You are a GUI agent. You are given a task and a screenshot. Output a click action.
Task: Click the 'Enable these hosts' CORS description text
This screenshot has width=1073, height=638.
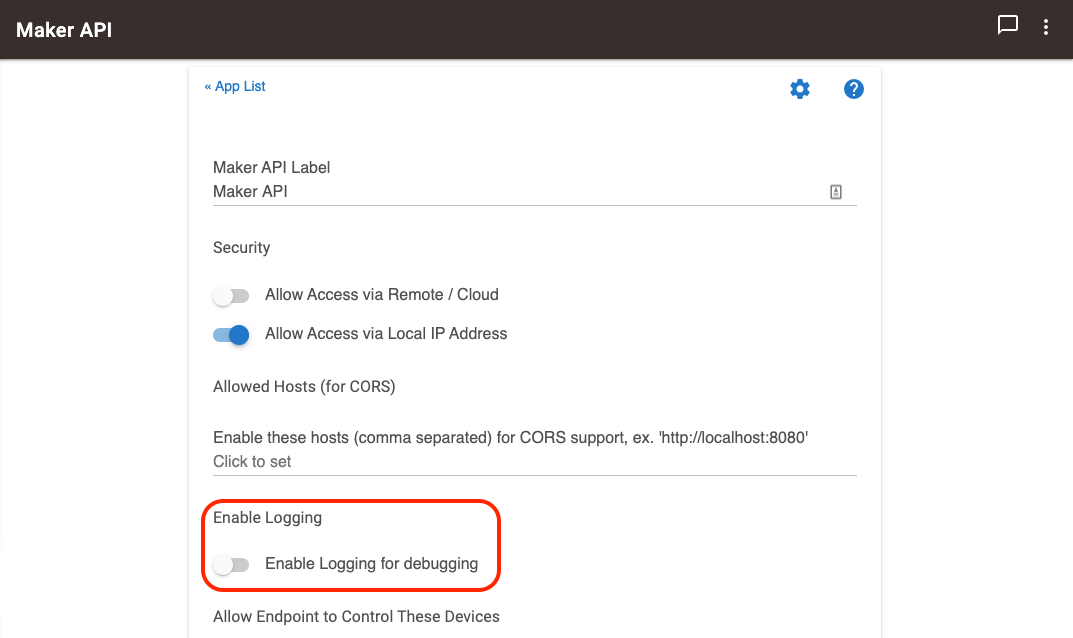510,437
